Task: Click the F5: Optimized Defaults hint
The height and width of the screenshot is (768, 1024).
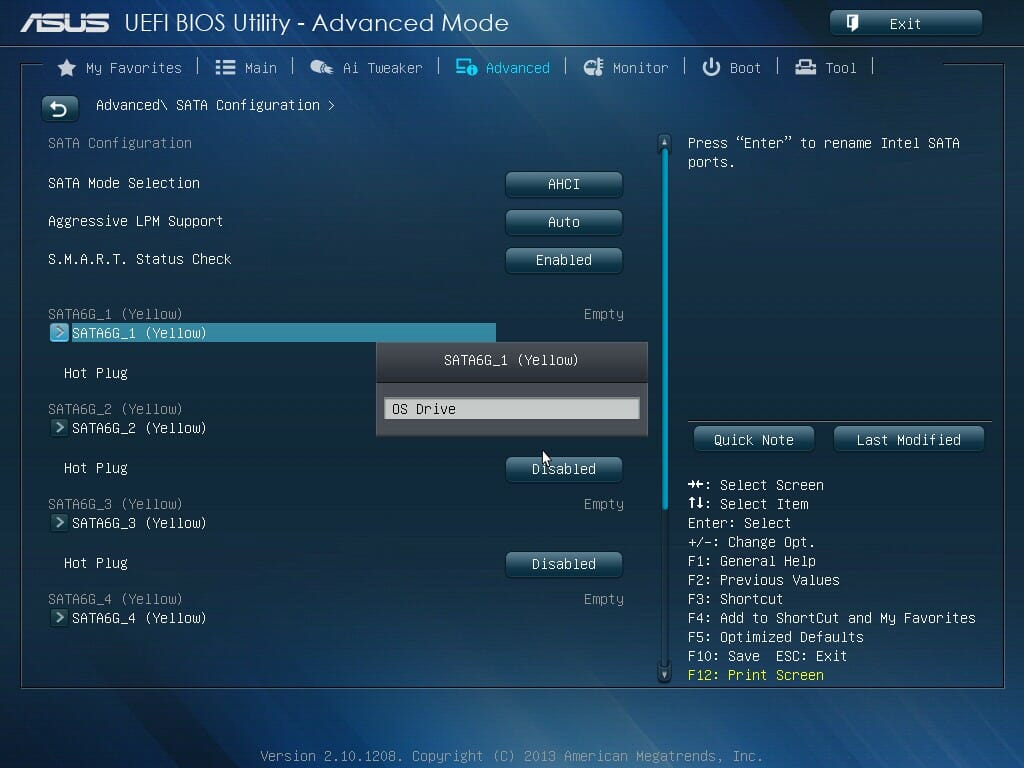Action: (776, 637)
